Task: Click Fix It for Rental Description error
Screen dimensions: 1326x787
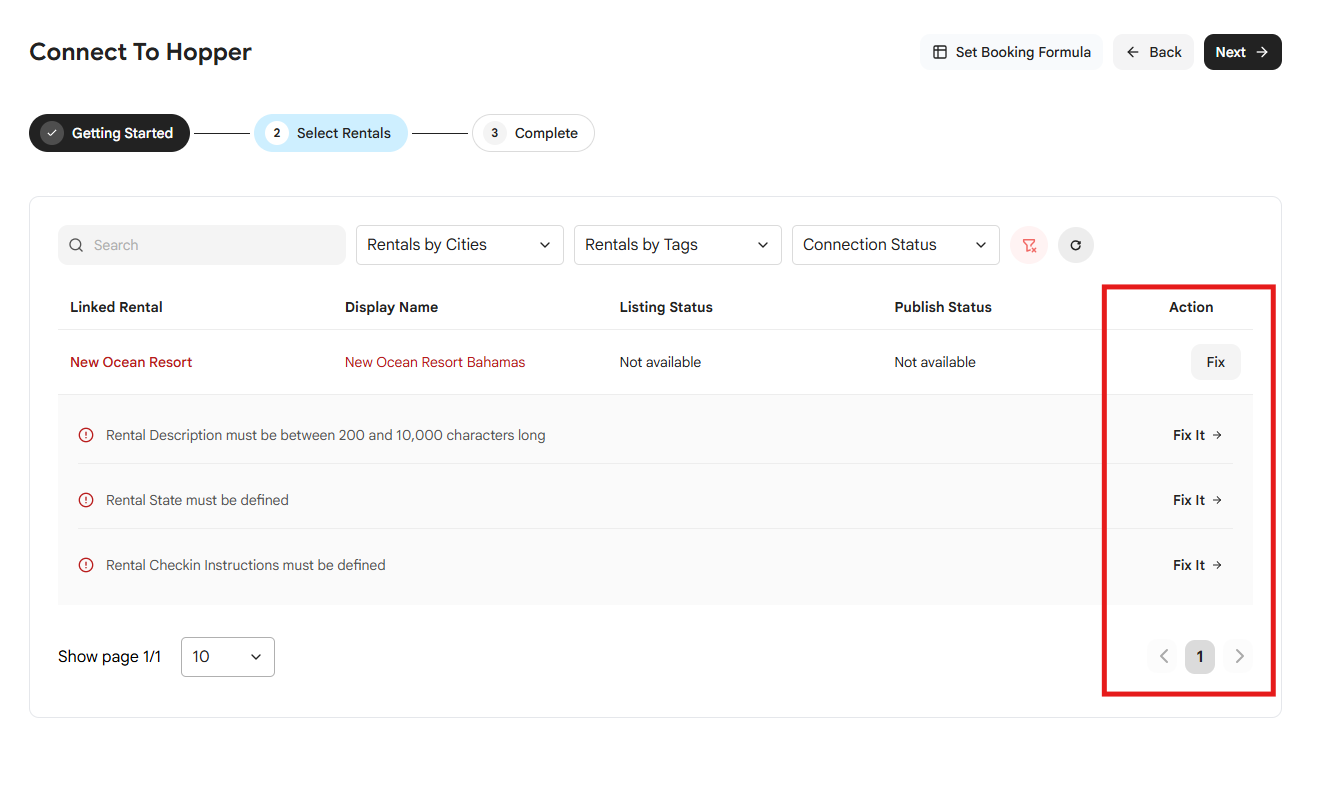Action: (x=1198, y=435)
